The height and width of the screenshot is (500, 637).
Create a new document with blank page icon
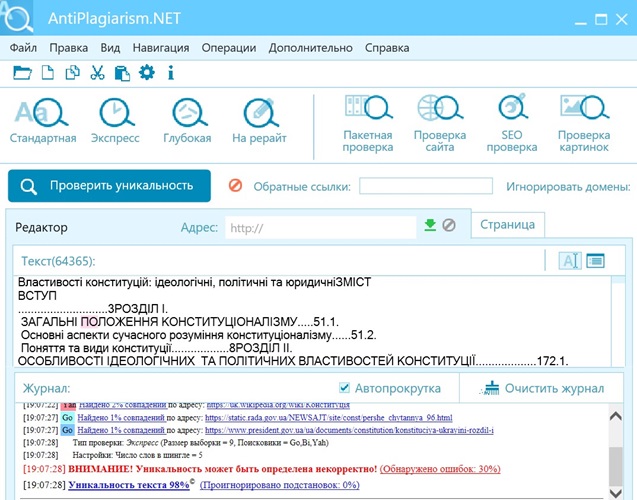click(48, 73)
